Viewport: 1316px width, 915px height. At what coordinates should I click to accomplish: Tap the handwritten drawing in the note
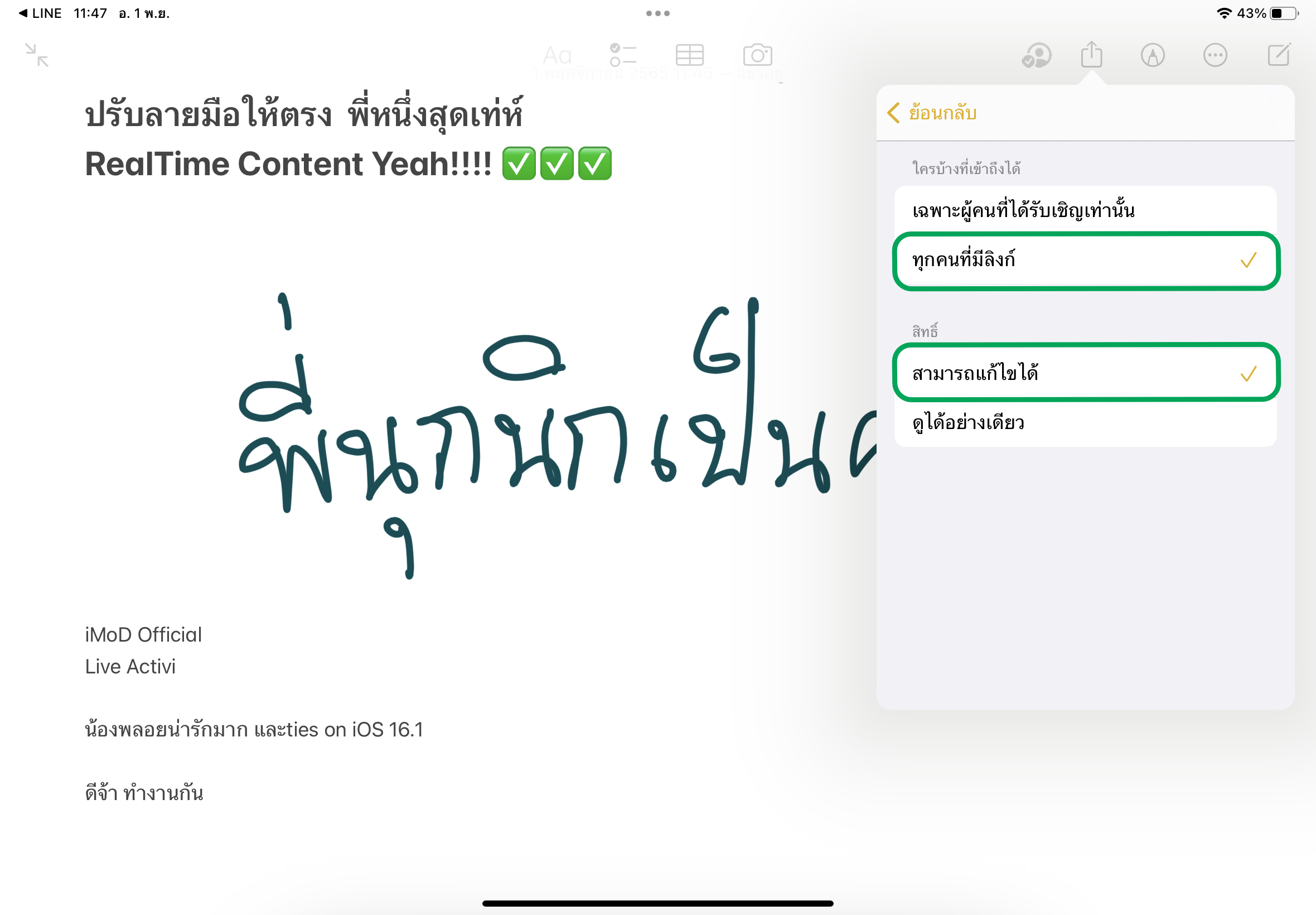556,436
